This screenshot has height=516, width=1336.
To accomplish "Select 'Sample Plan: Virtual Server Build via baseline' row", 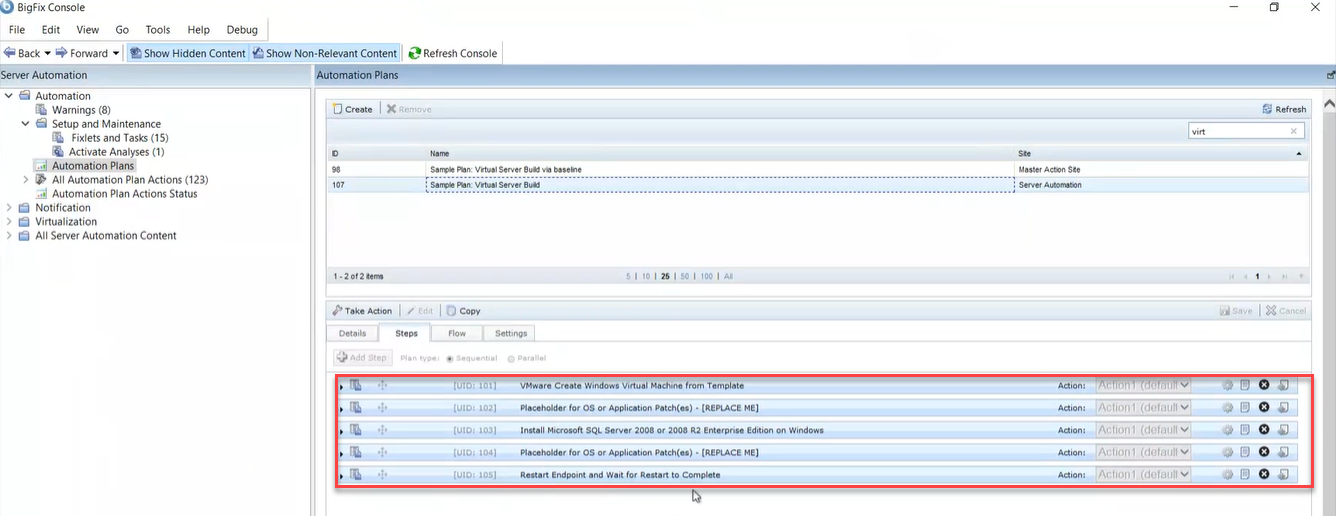I will click(x=818, y=170).
